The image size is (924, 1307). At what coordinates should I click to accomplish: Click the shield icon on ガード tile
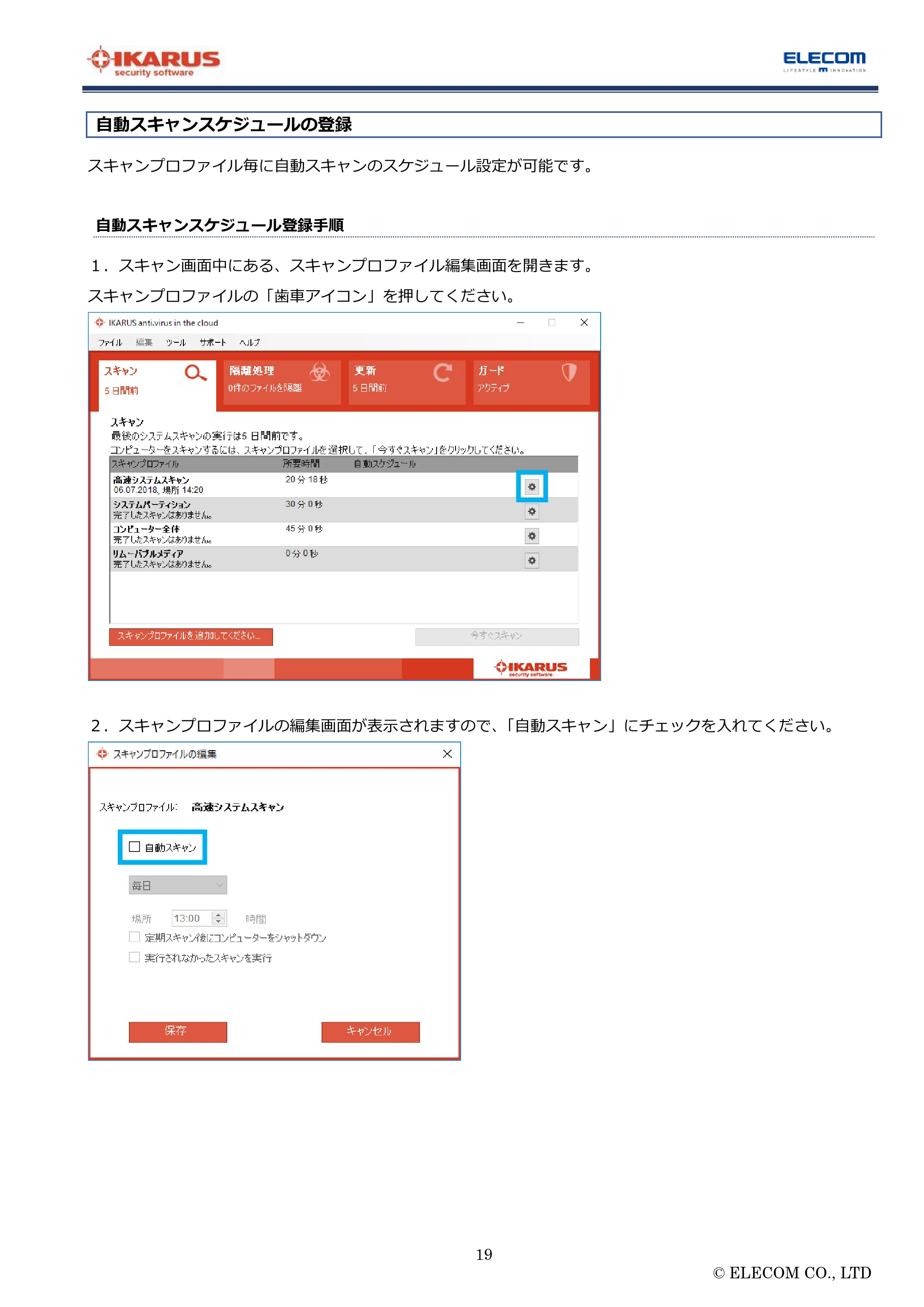(x=569, y=372)
